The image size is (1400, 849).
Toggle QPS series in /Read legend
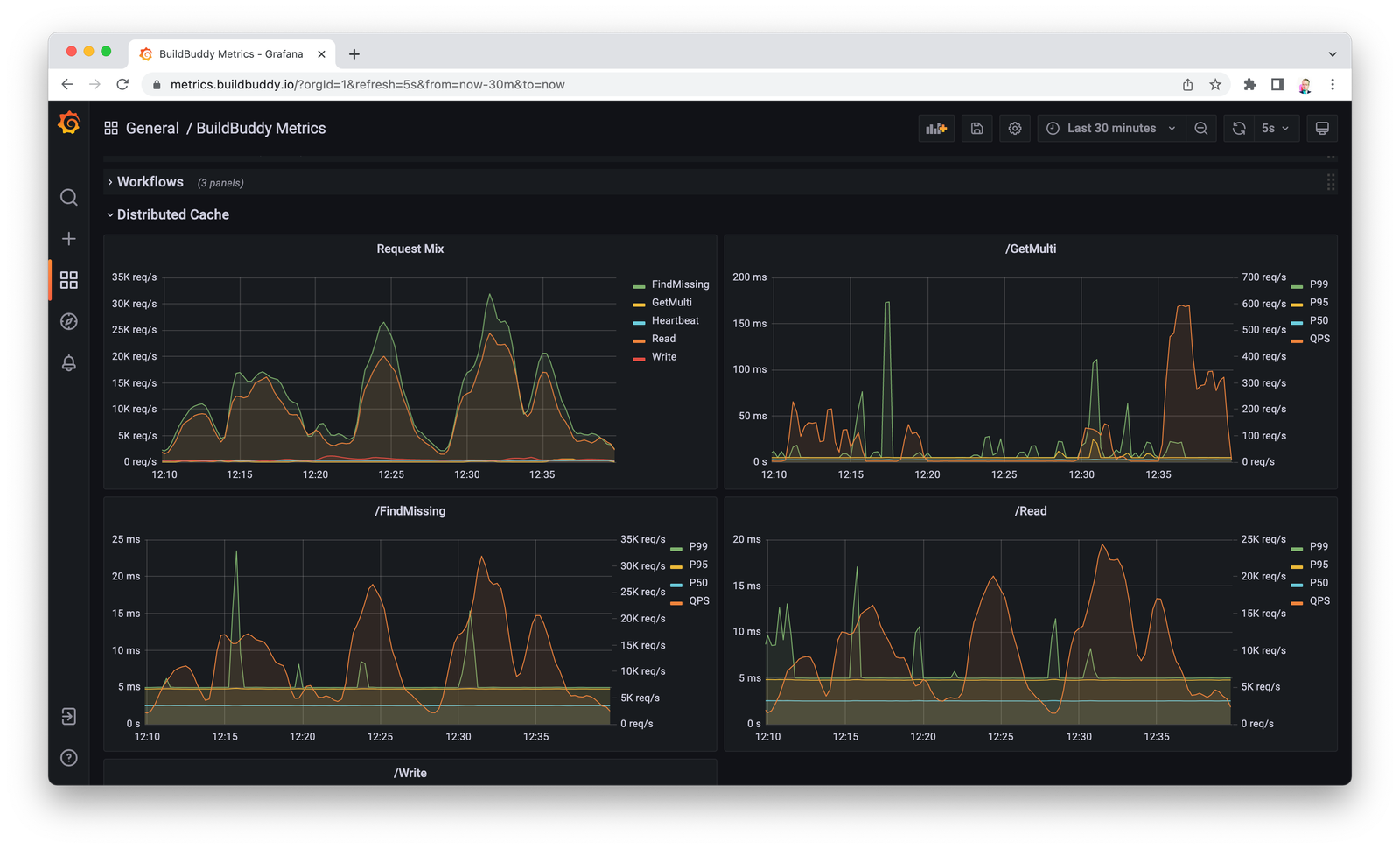pos(1319,601)
